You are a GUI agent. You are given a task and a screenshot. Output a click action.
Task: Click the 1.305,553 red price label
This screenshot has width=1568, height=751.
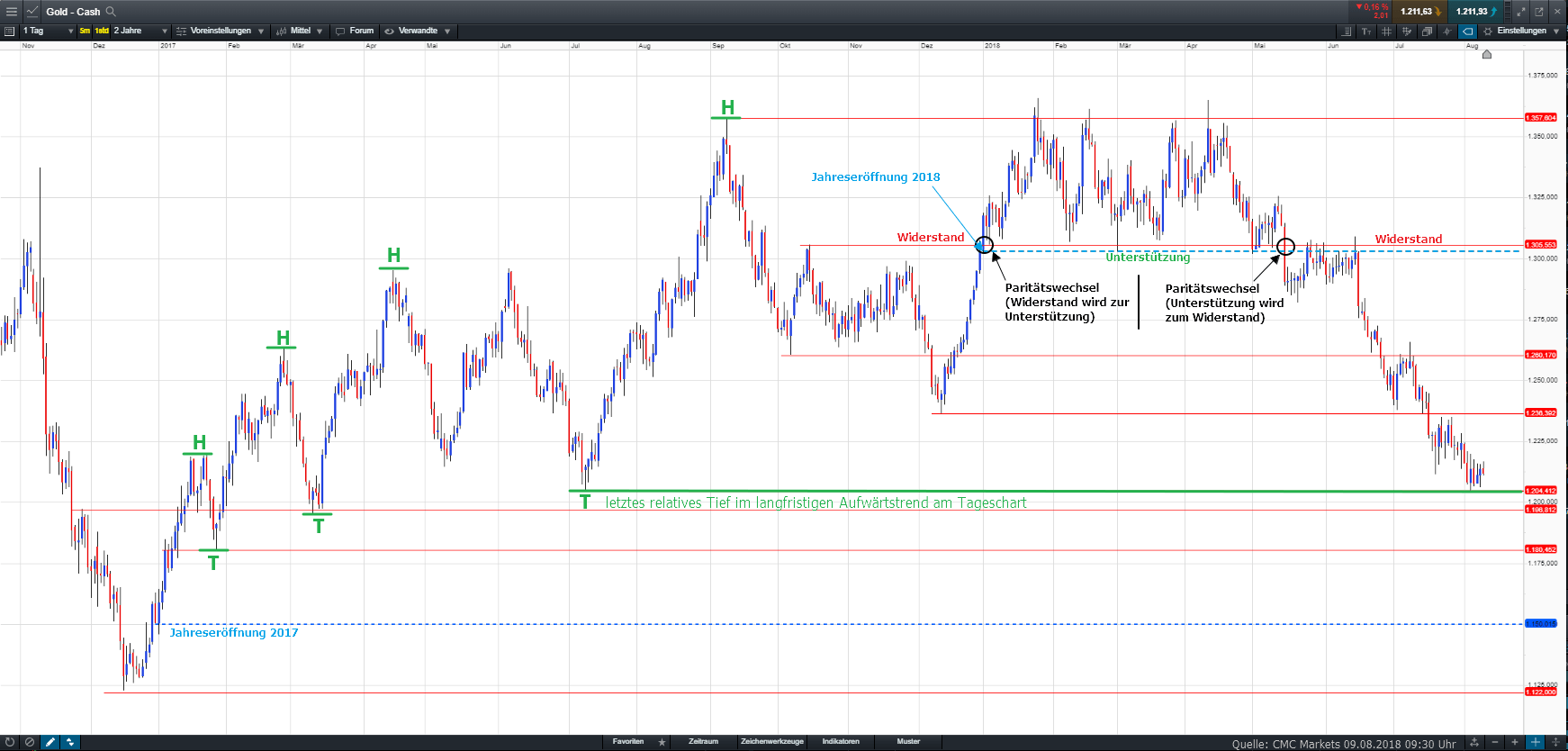point(1541,245)
